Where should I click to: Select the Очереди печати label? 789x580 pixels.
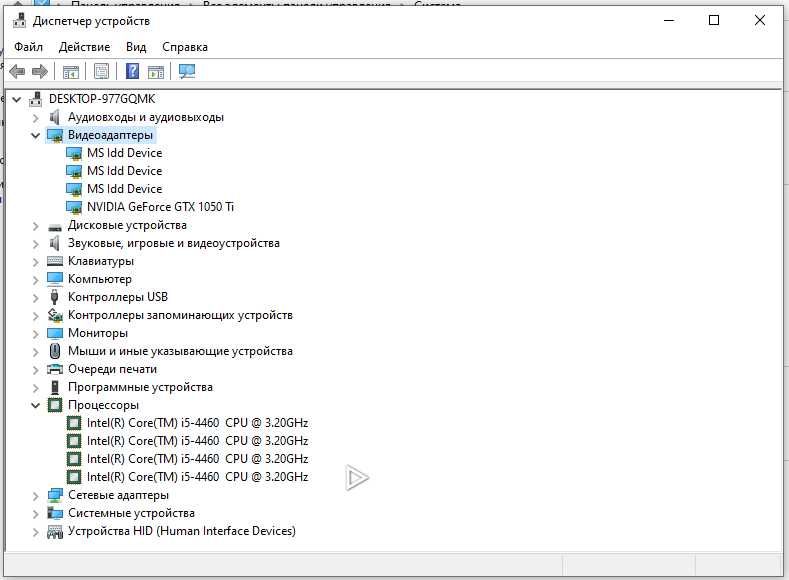(x=112, y=369)
